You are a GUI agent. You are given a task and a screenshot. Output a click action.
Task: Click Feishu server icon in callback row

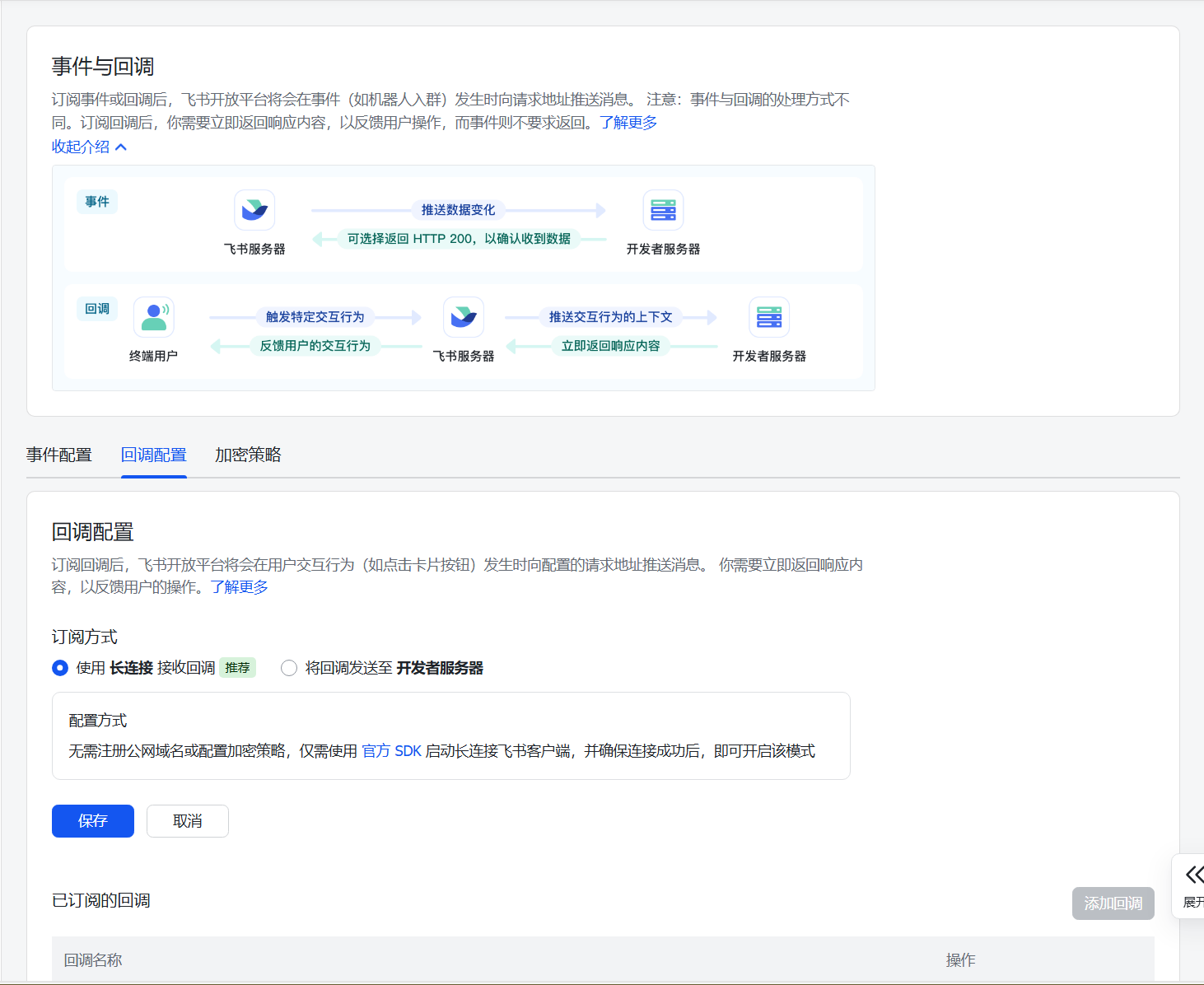tap(464, 317)
